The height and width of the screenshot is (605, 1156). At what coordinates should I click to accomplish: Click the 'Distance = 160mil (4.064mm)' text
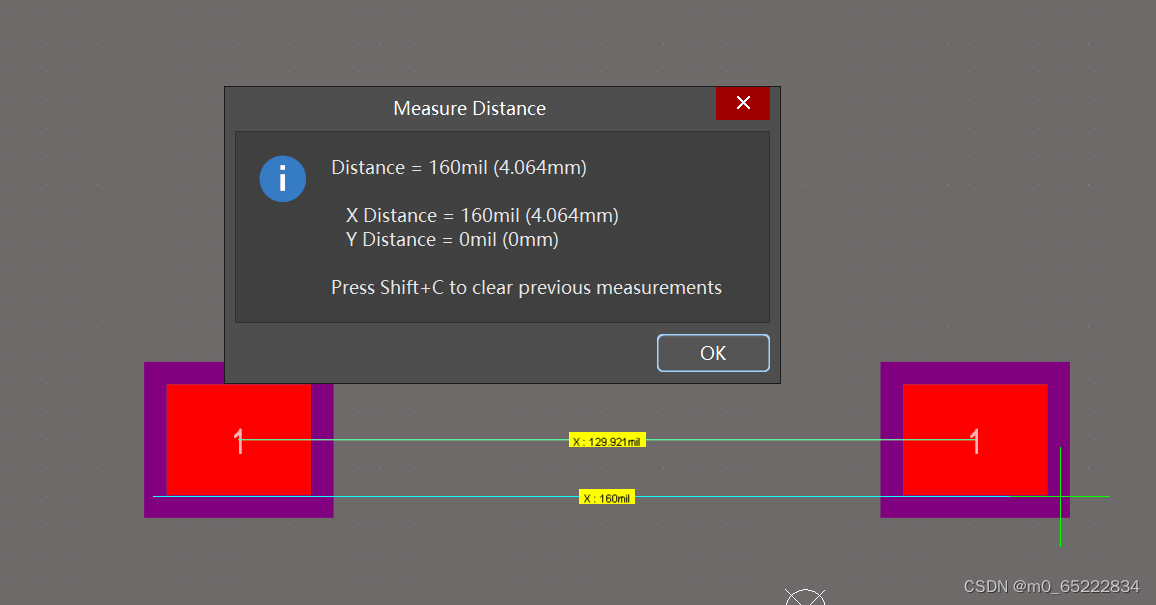459,167
